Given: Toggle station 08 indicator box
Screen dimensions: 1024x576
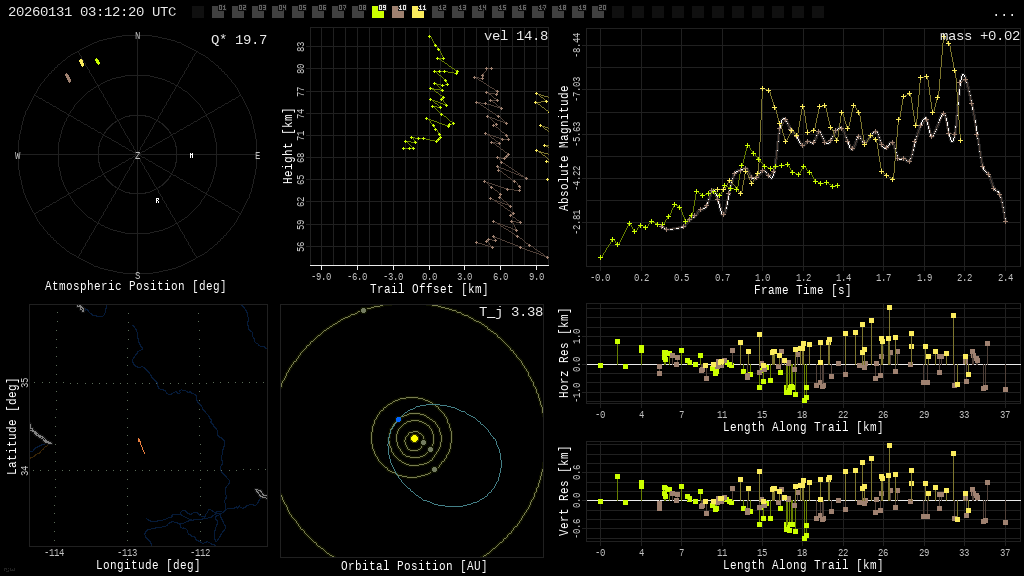Looking at the screenshot, I should tap(358, 12).
